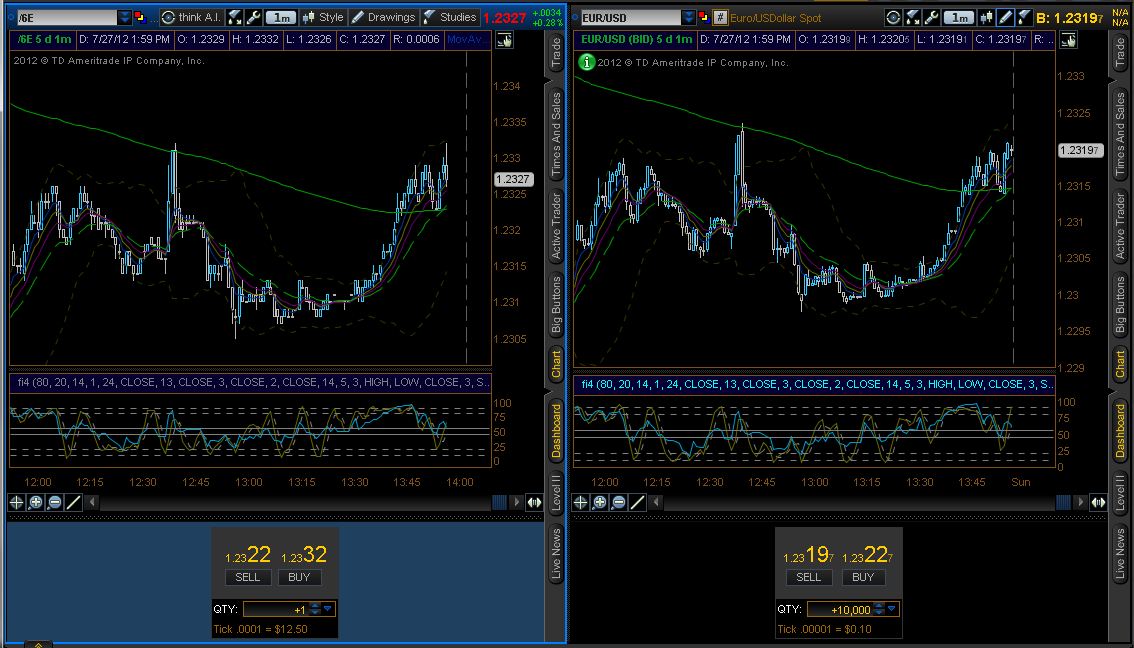Screen dimensions: 1134x648
Task: Click candlestick style icon in EUR/USD toolbar
Action: click(986, 17)
